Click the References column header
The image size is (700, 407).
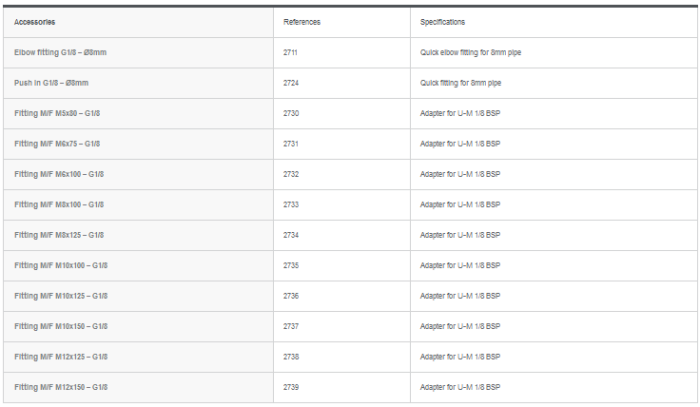[x=301, y=21]
